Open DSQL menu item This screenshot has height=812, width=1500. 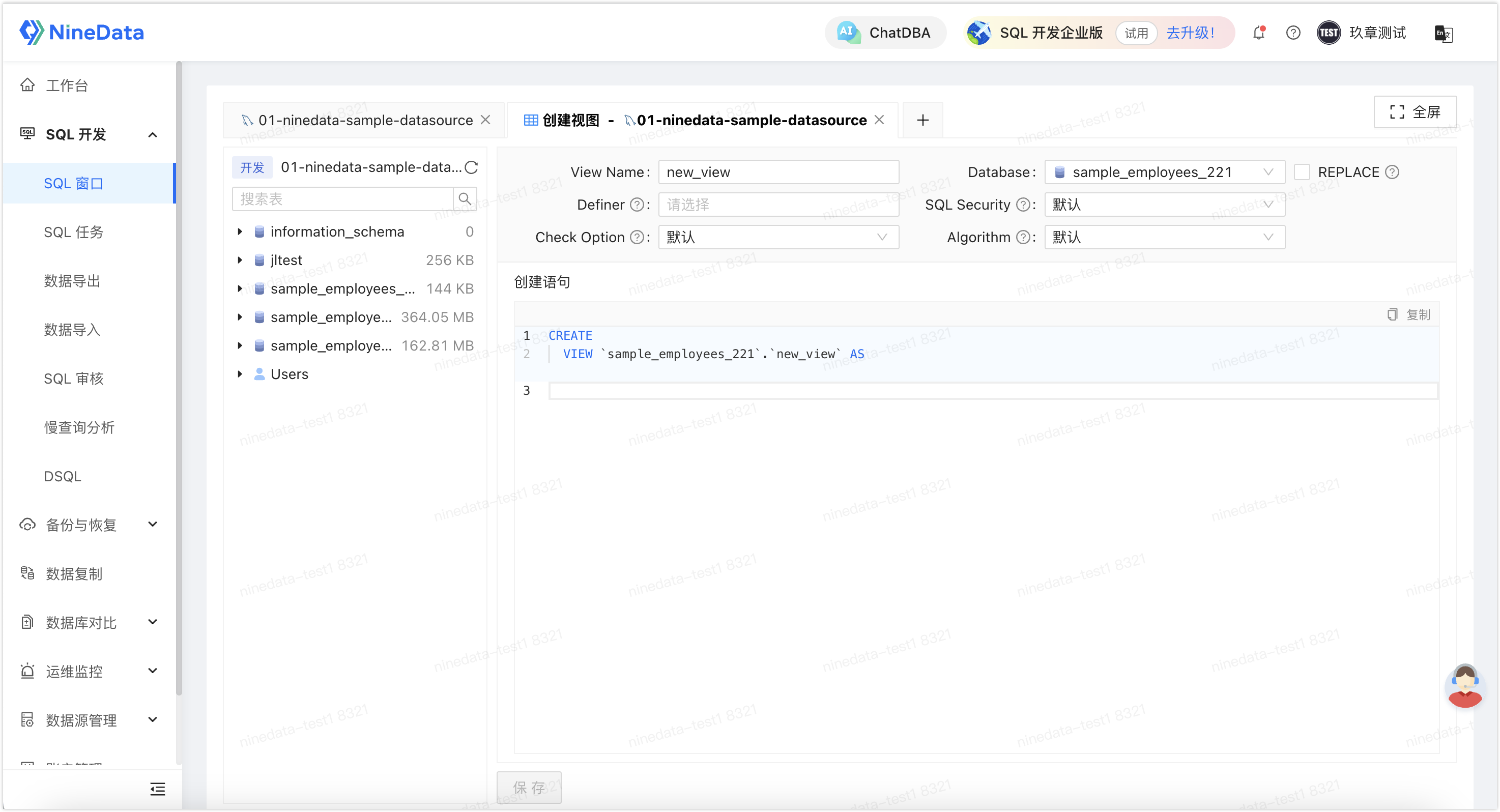click(62, 477)
